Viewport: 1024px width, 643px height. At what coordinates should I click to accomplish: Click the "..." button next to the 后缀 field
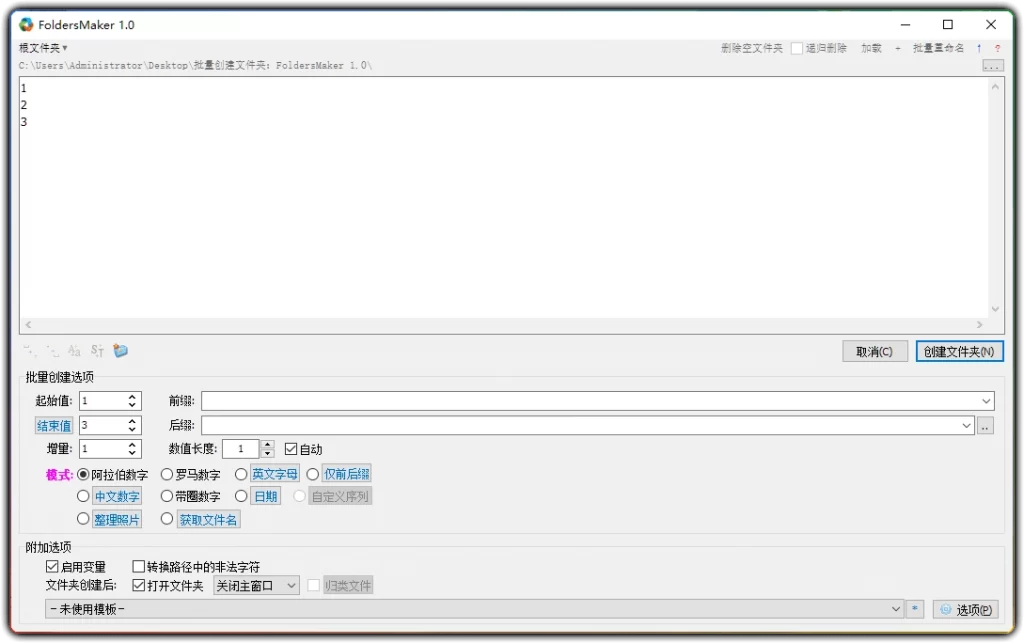pos(984,424)
